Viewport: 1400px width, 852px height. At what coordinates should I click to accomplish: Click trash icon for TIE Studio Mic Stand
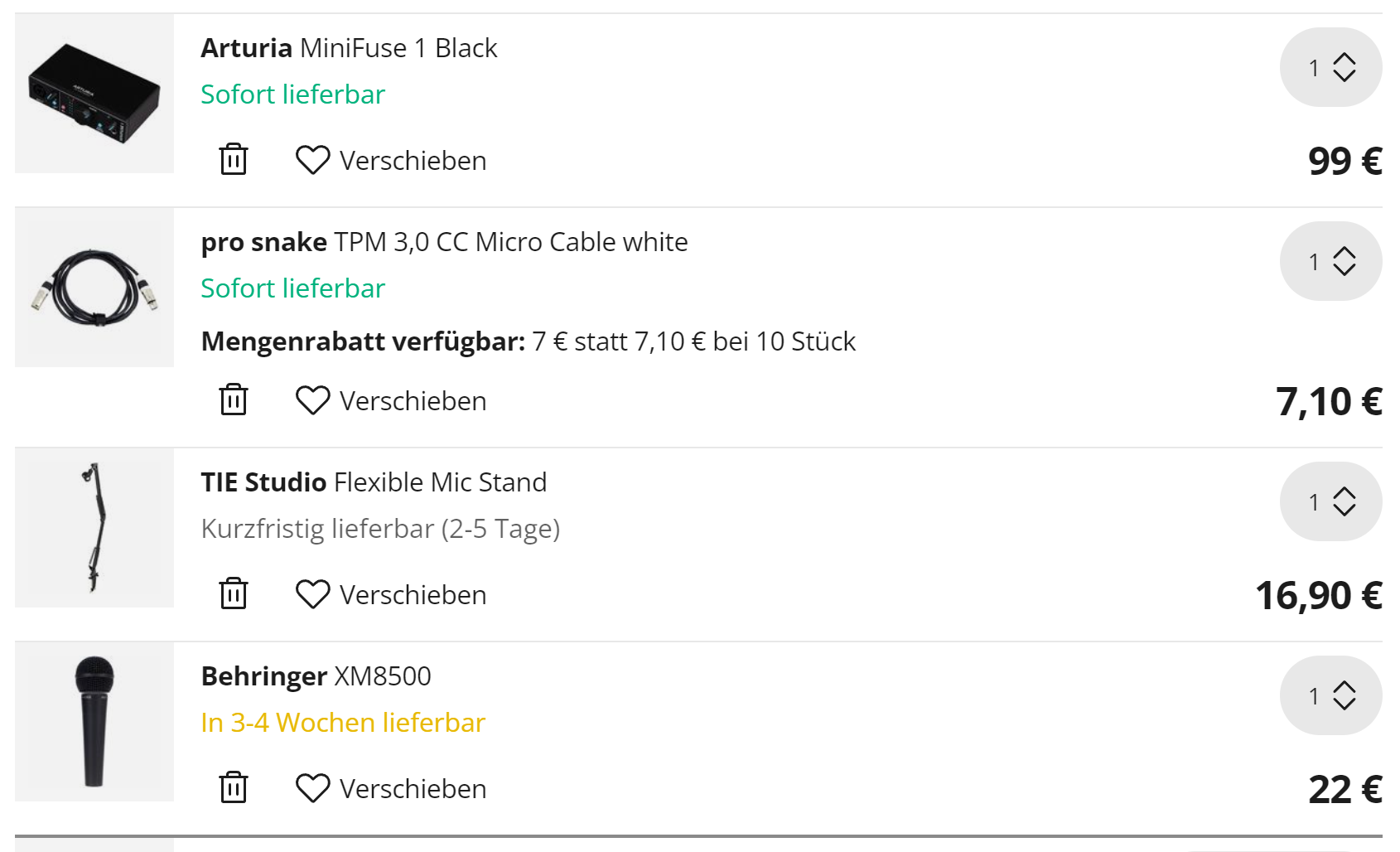coord(234,593)
